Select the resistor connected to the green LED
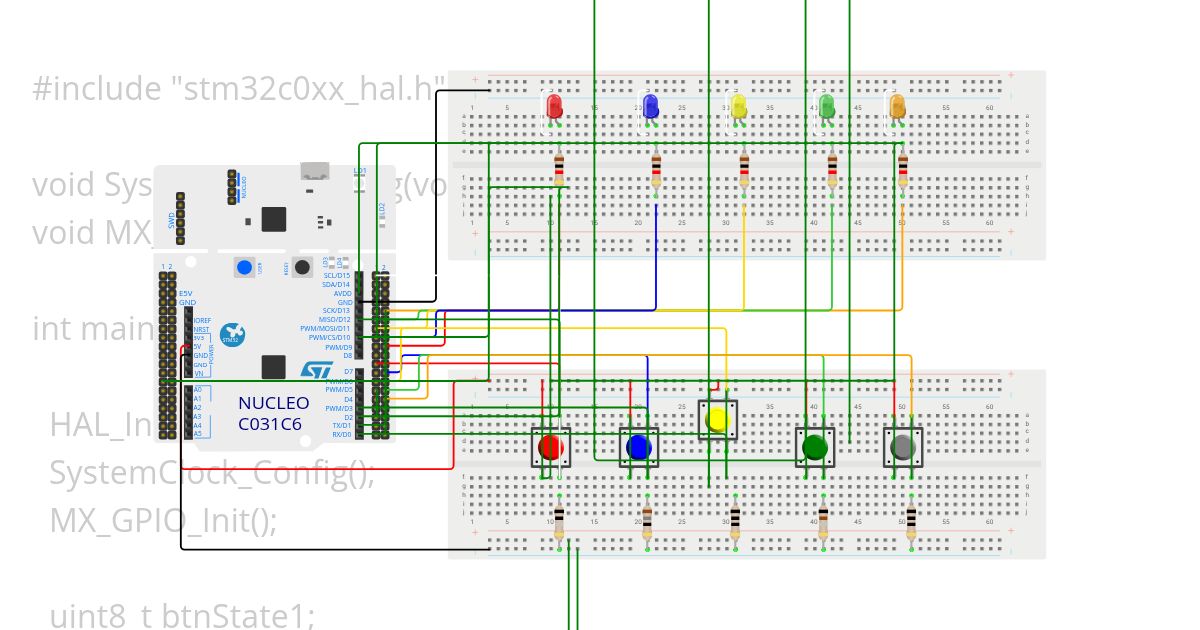The width and height of the screenshot is (1200, 630). pos(832,171)
